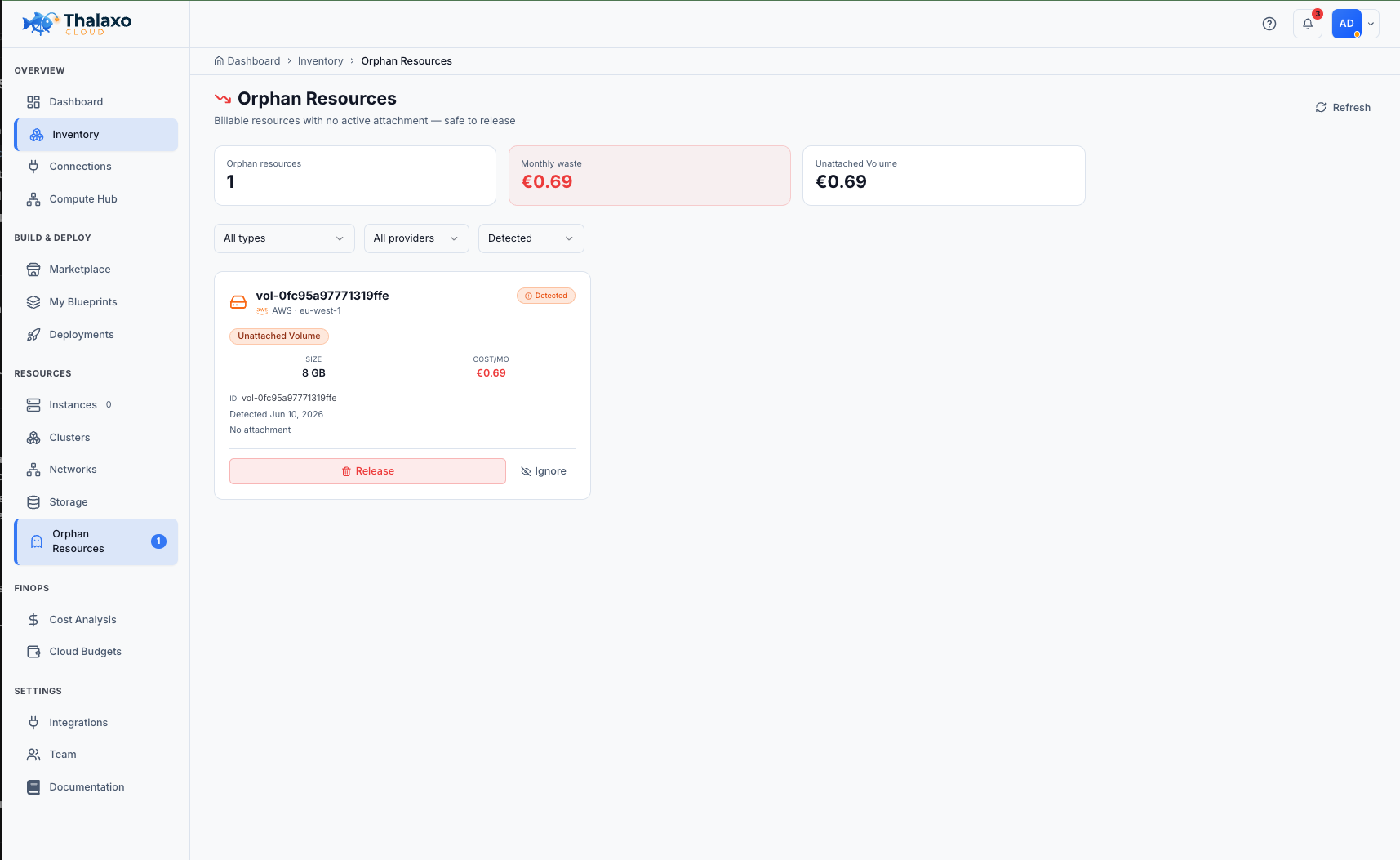Image resolution: width=1400 pixels, height=860 pixels.
Task: Click the My Blueprints layers icon
Action: [x=33, y=302]
